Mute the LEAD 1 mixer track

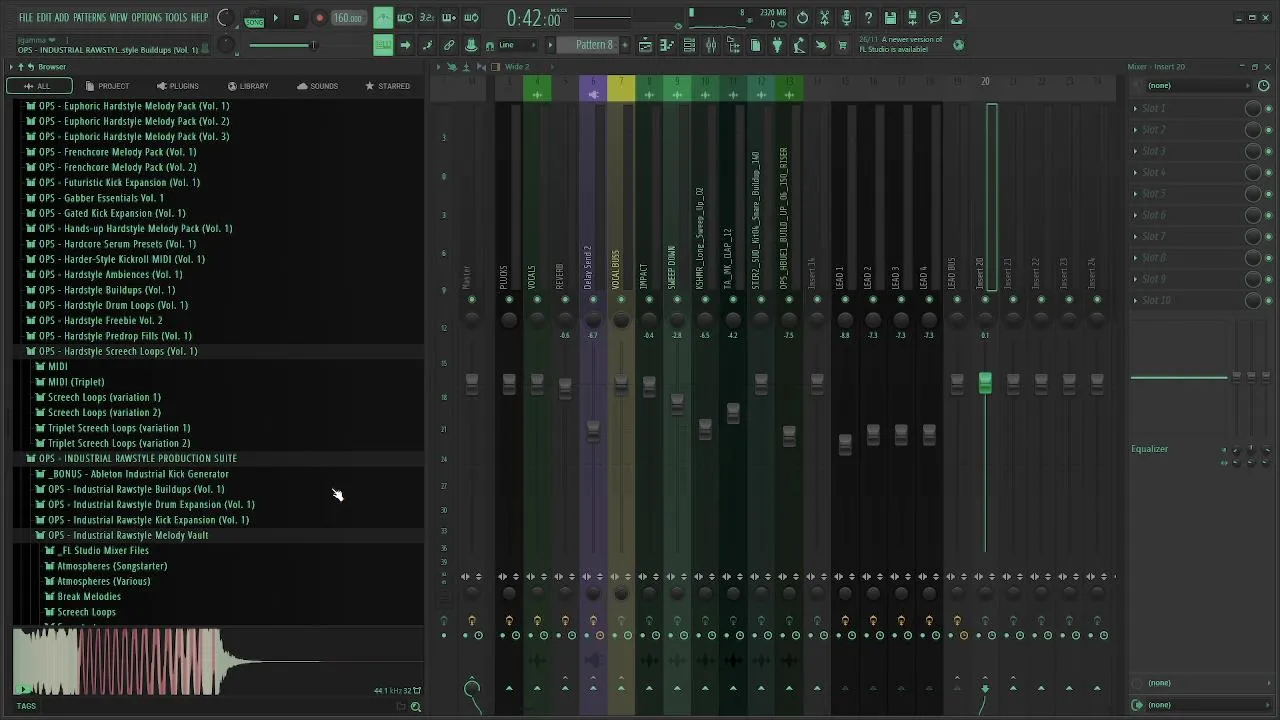pos(845,299)
